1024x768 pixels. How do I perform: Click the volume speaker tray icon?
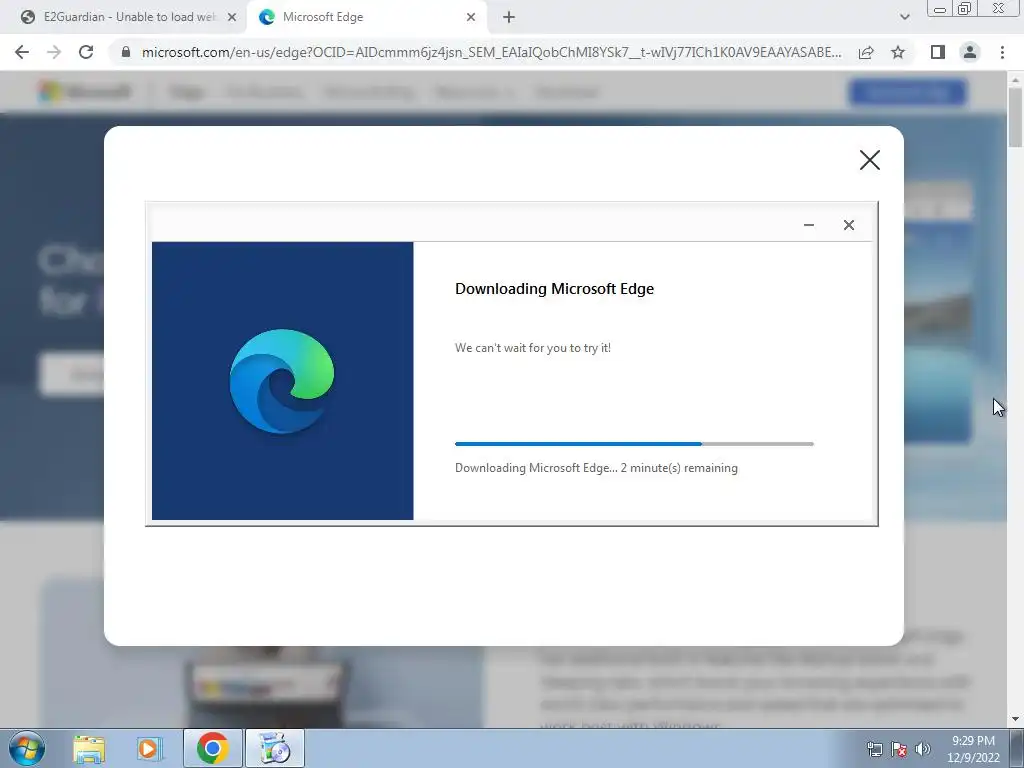[x=923, y=749]
